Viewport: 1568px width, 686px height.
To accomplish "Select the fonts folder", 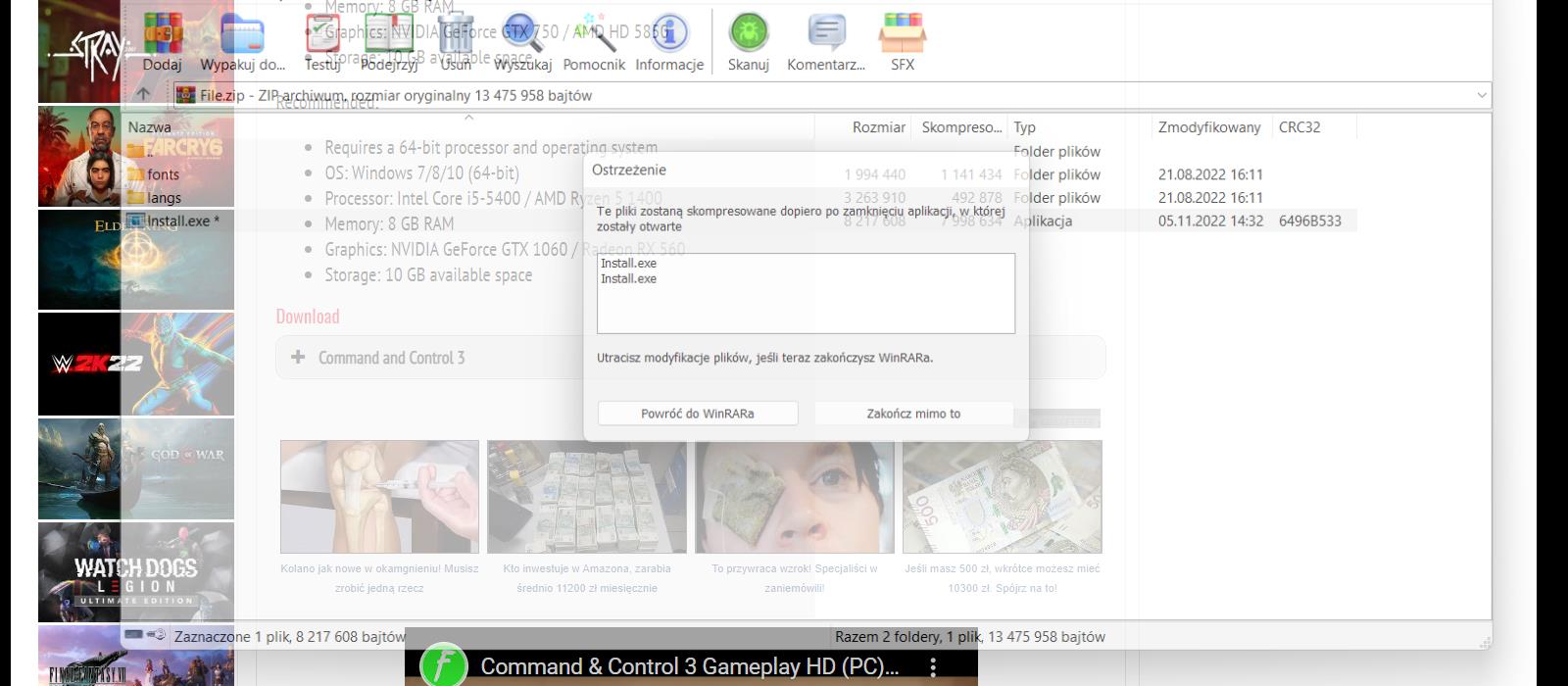I will 163,174.
